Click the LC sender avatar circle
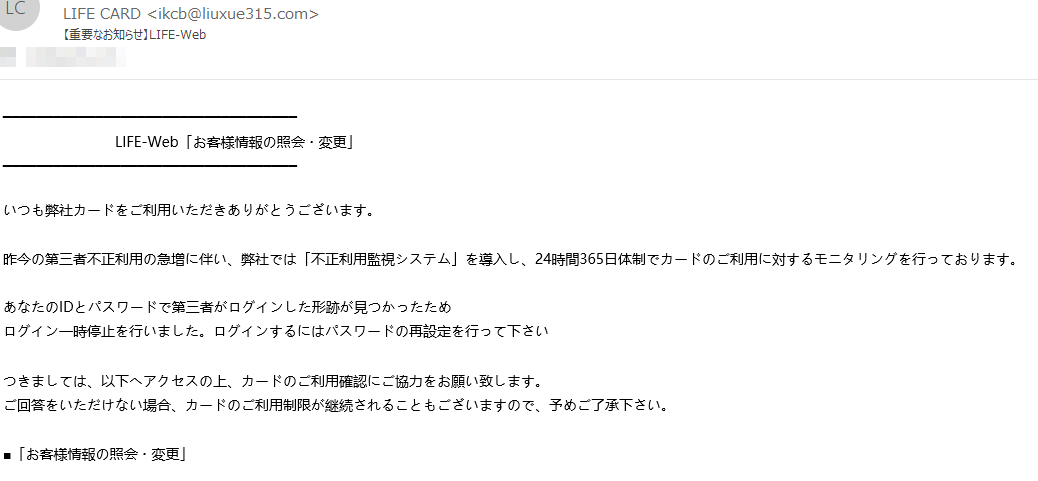The width and height of the screenshot is (1038, 481). [x=18, y=12]
